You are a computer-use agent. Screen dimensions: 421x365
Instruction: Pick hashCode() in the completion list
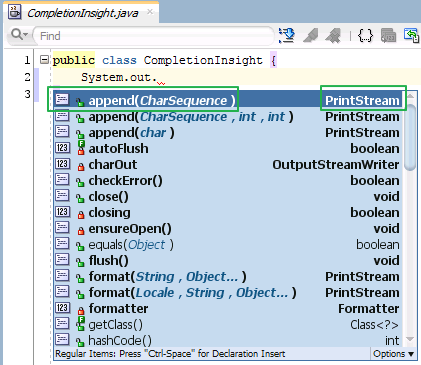(228, 340)
